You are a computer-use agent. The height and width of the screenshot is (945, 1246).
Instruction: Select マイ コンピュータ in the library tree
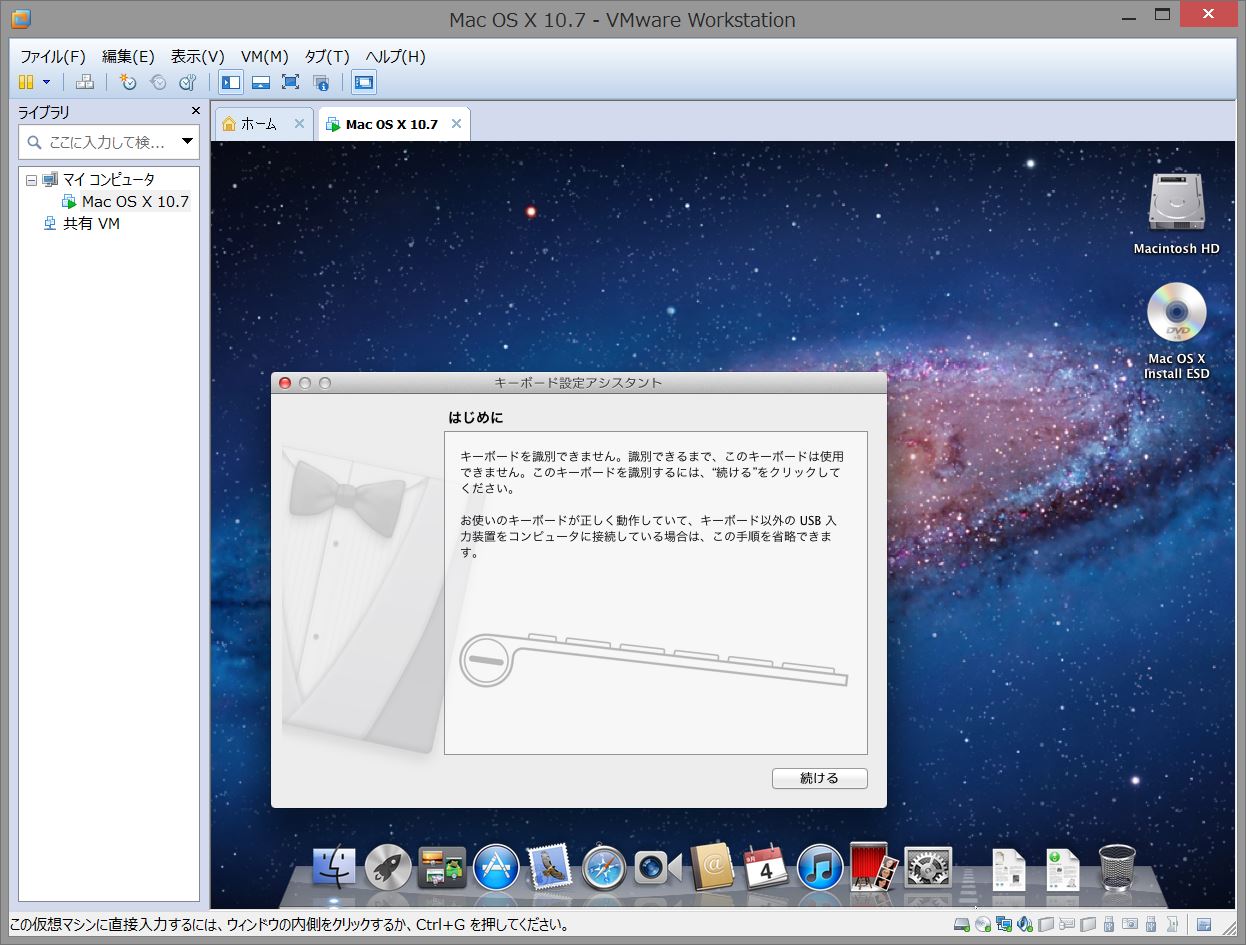(x=109, y=180)
